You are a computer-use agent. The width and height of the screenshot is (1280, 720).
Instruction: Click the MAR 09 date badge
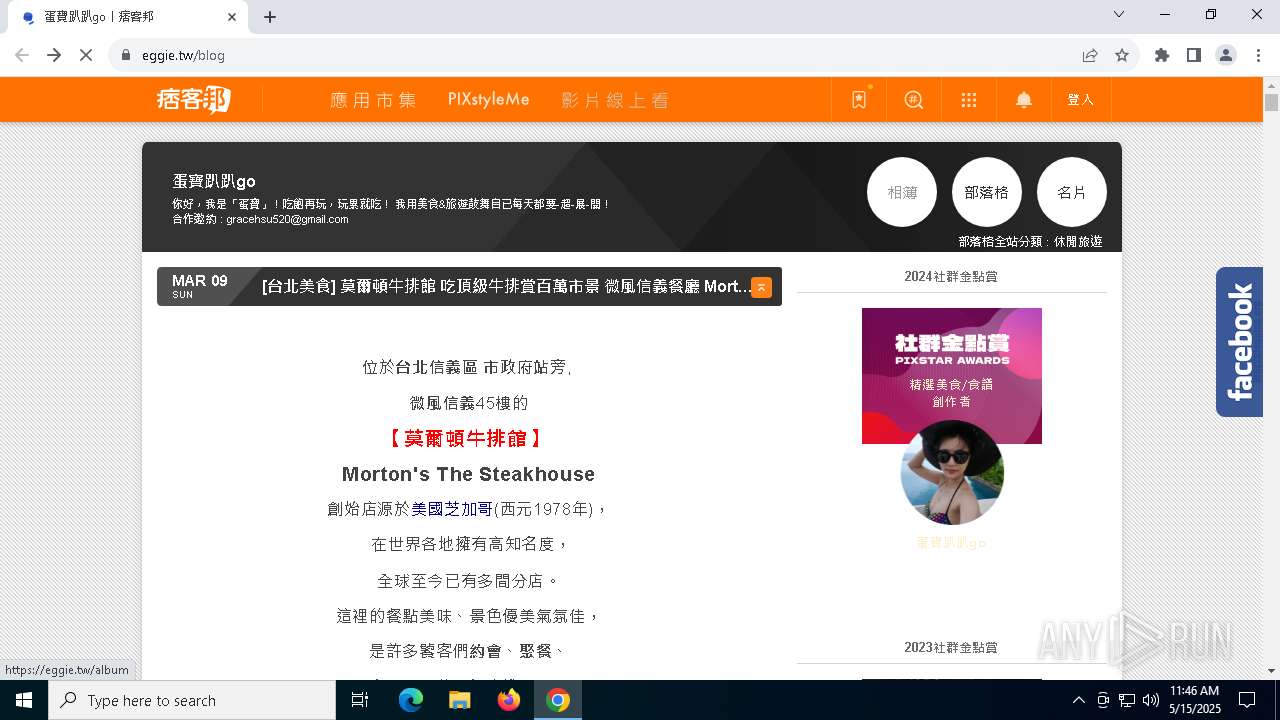click(200, 286)
